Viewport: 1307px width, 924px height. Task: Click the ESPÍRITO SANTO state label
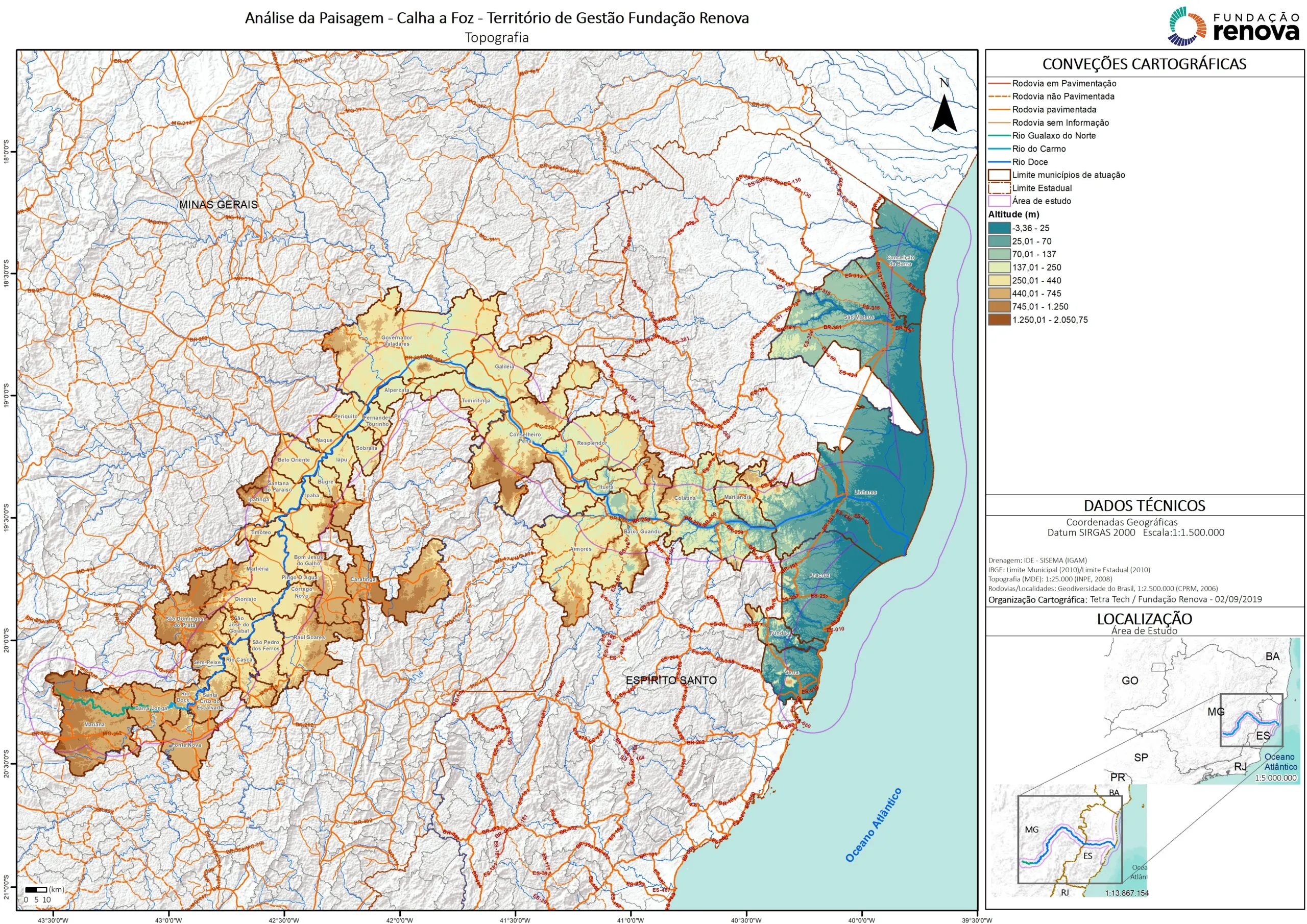671,680
